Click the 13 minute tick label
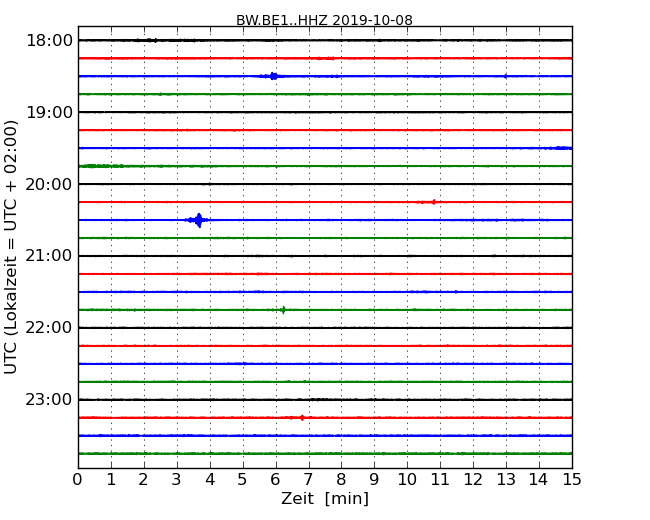 point(506,479)
